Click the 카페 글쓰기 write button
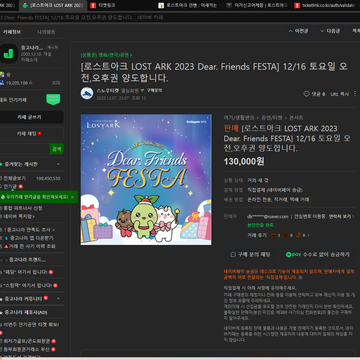This screenshot has height=360, width=360. click(31, 117)
